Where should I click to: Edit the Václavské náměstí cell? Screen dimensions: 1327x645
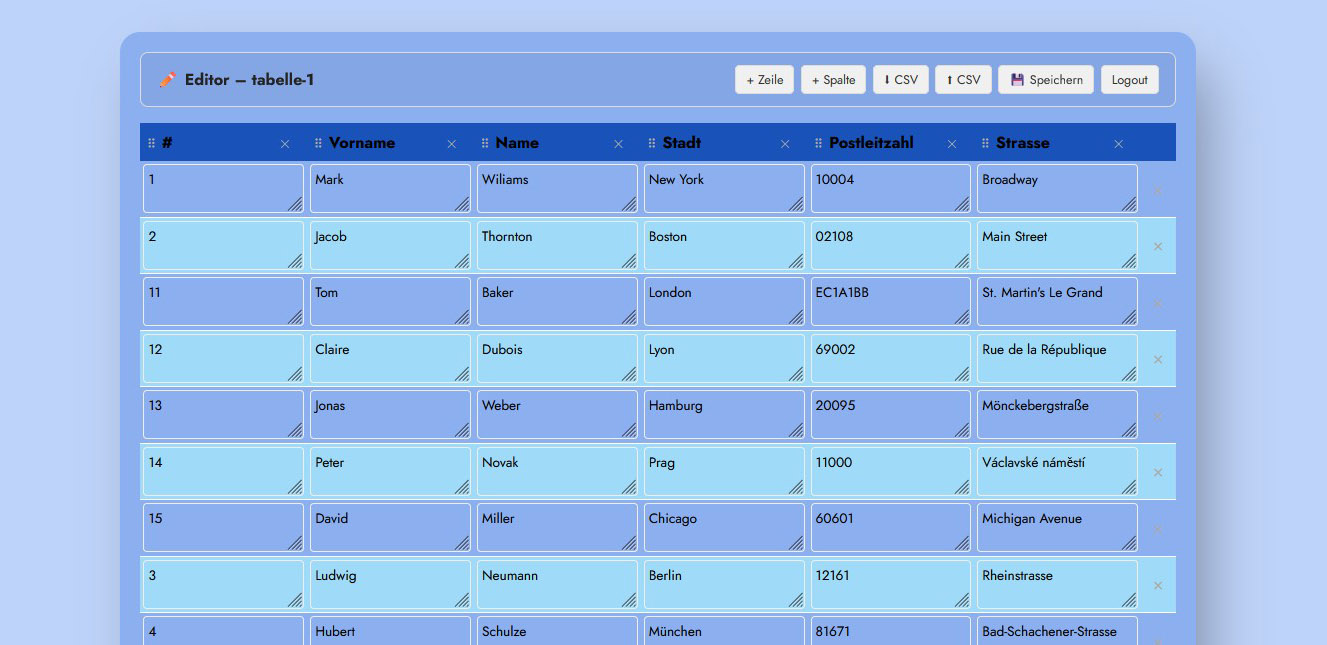click(1057, 471)
